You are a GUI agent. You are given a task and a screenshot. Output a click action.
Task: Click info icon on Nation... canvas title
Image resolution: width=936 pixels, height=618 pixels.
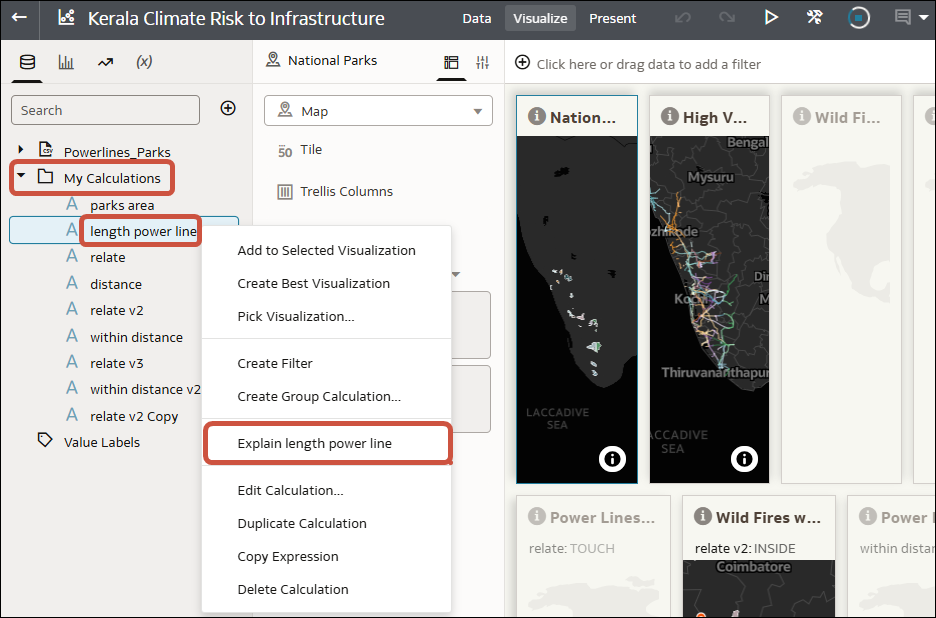pos(537,116)
